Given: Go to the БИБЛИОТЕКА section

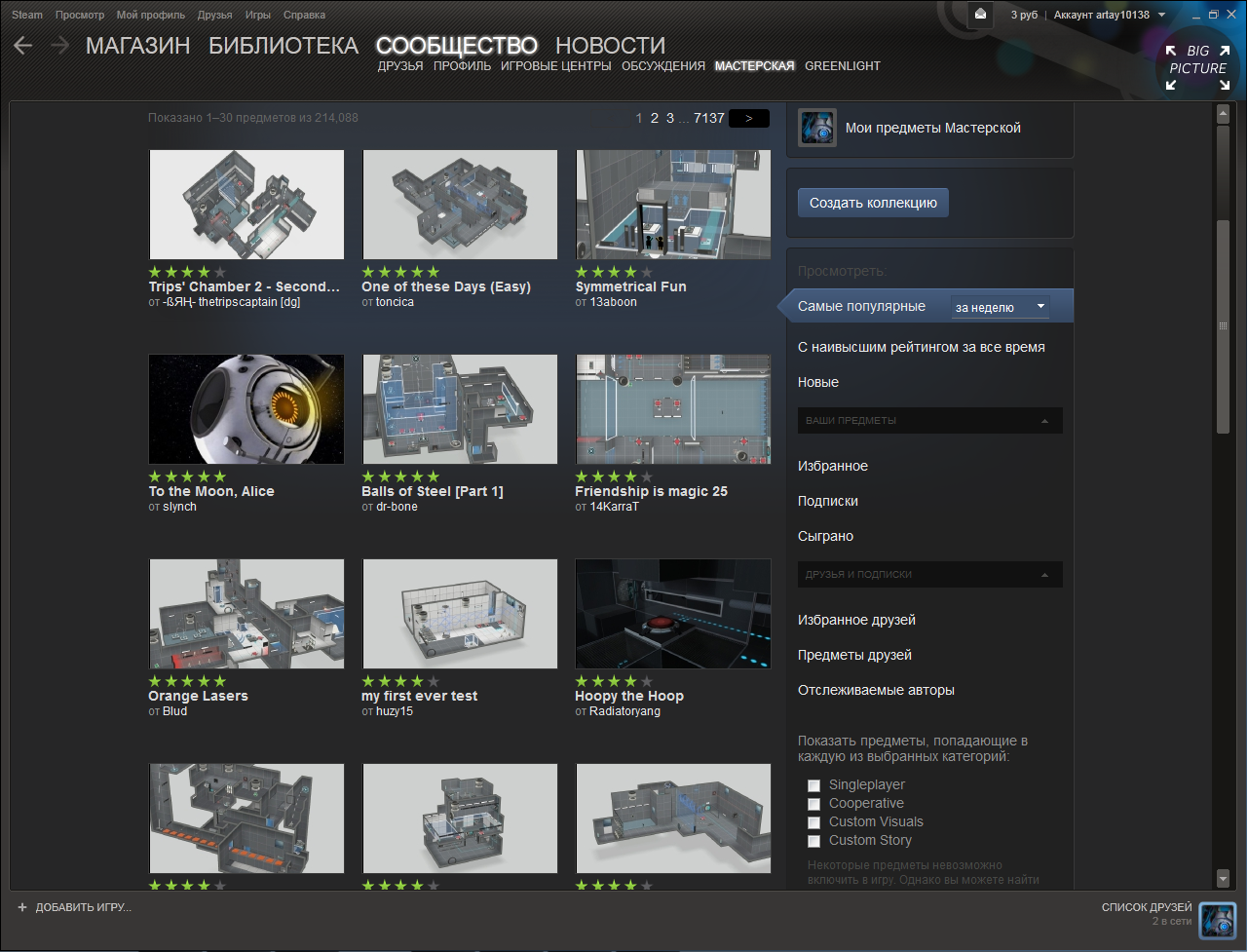Looking at the screenshot, I should point(284,46).
